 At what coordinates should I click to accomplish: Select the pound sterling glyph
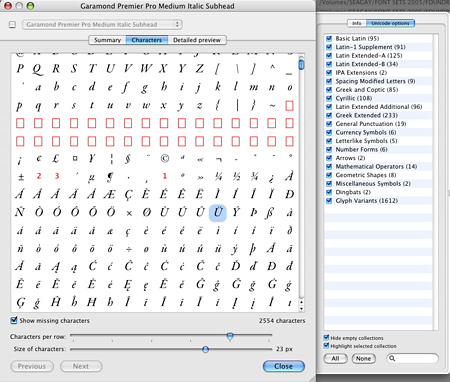point(56,159)
